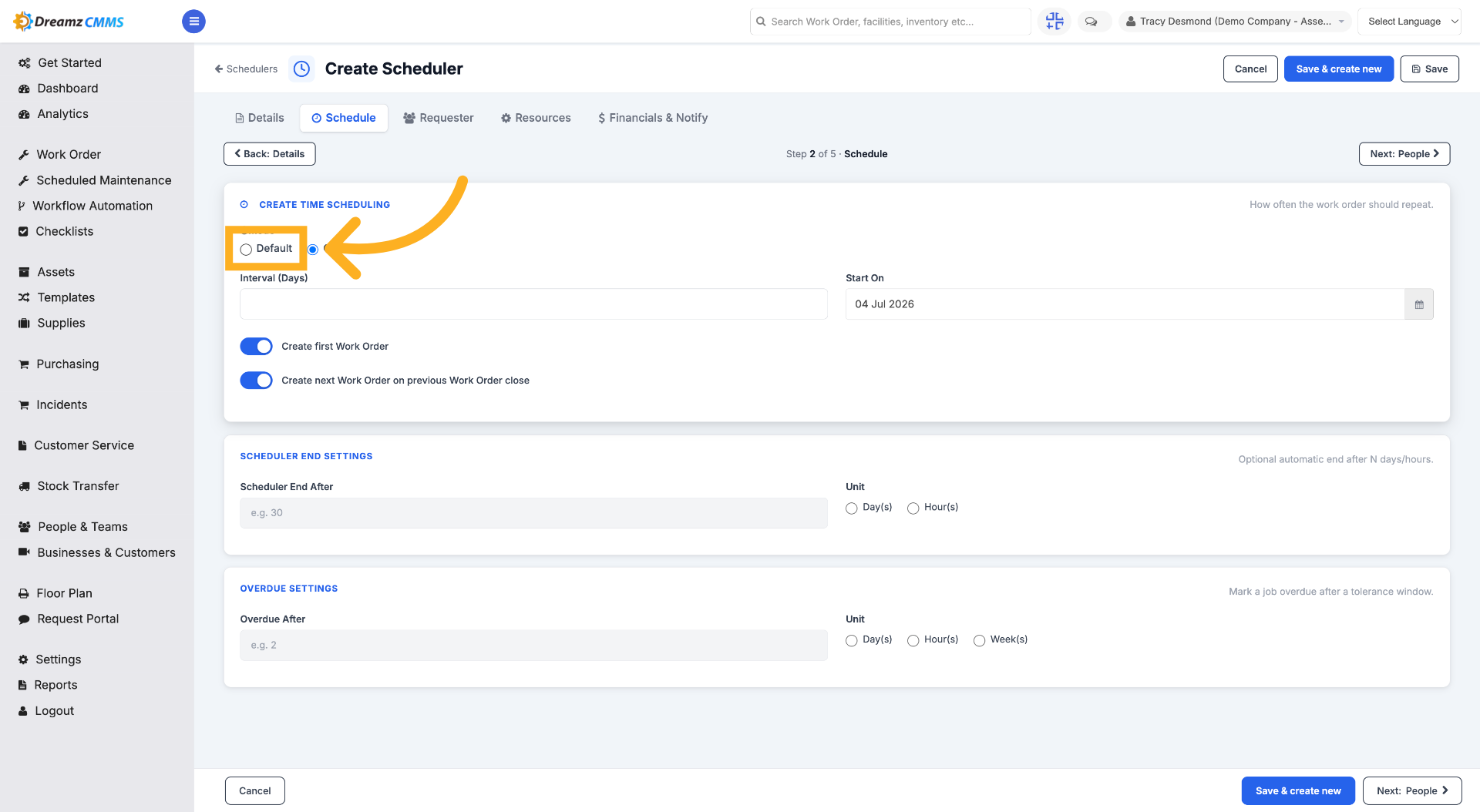Click the grid icon beside the search bar
Image resolution: width=1480 pixels, height=812 pixels.
pos(1054,22)
